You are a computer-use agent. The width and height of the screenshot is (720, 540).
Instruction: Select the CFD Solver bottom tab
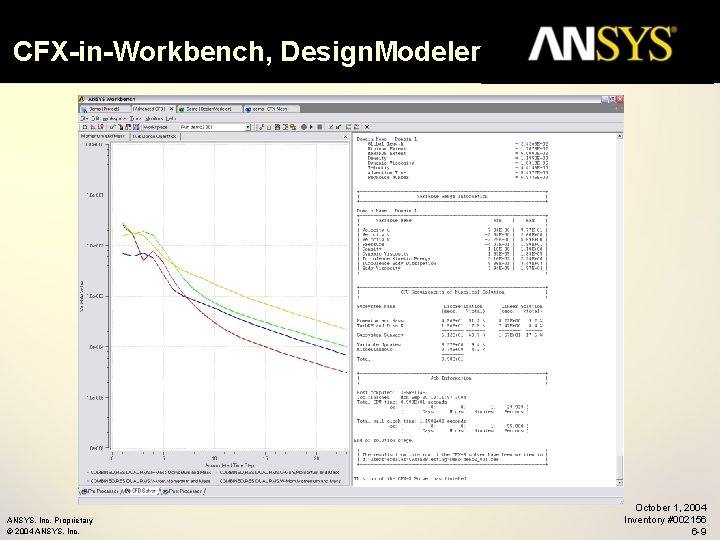pyautogui.click(x=140, y=491)
